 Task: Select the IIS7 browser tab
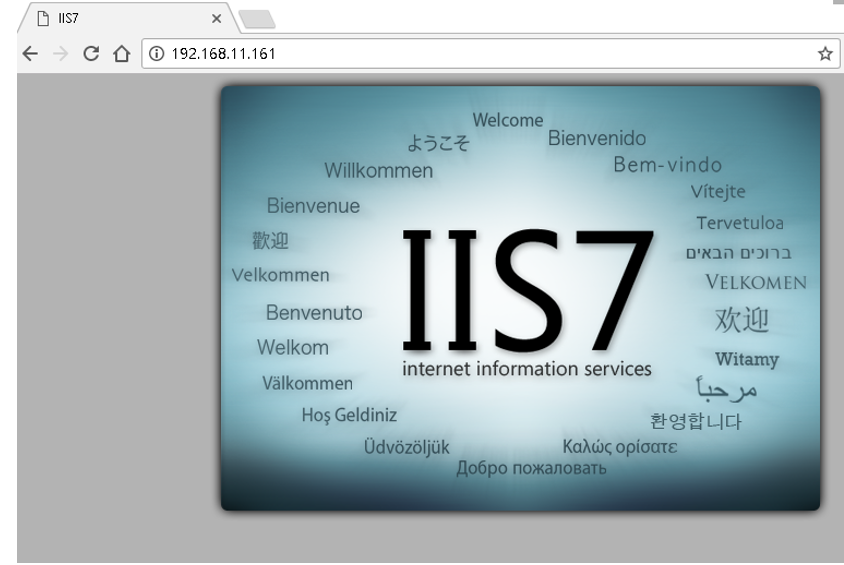(128, 18)
